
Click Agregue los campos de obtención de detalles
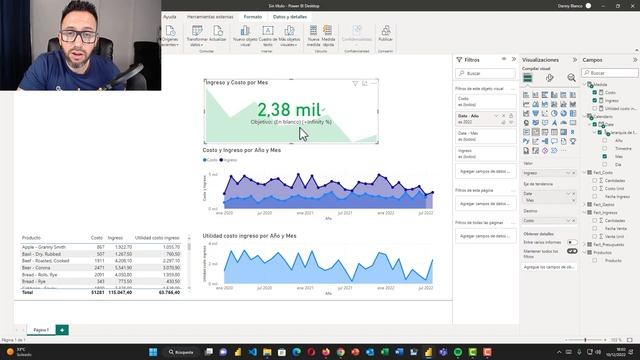pyautogui.click(x=549, y=267)
